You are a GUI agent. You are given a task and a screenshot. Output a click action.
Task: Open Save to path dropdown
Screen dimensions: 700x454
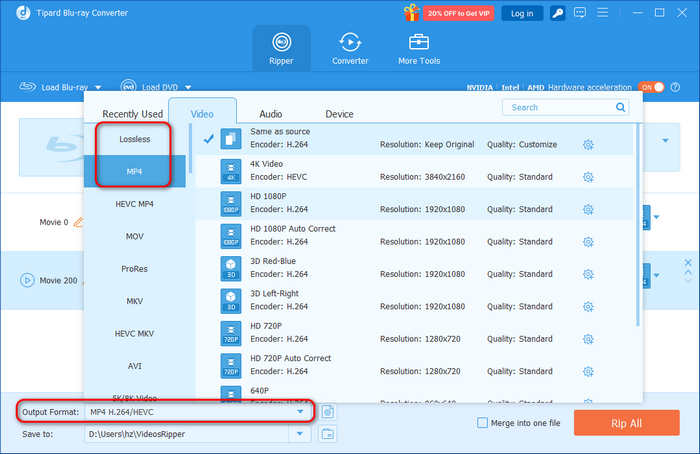(x=300, y=433)
